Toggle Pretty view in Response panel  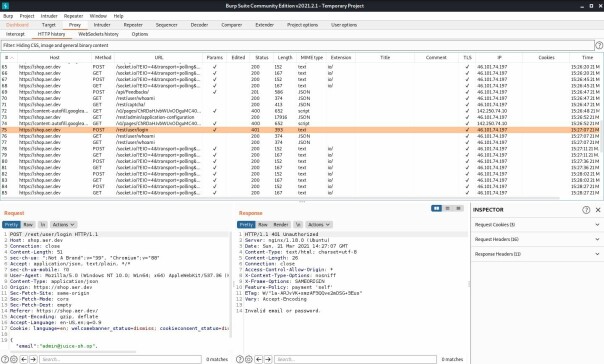point(246,224)
